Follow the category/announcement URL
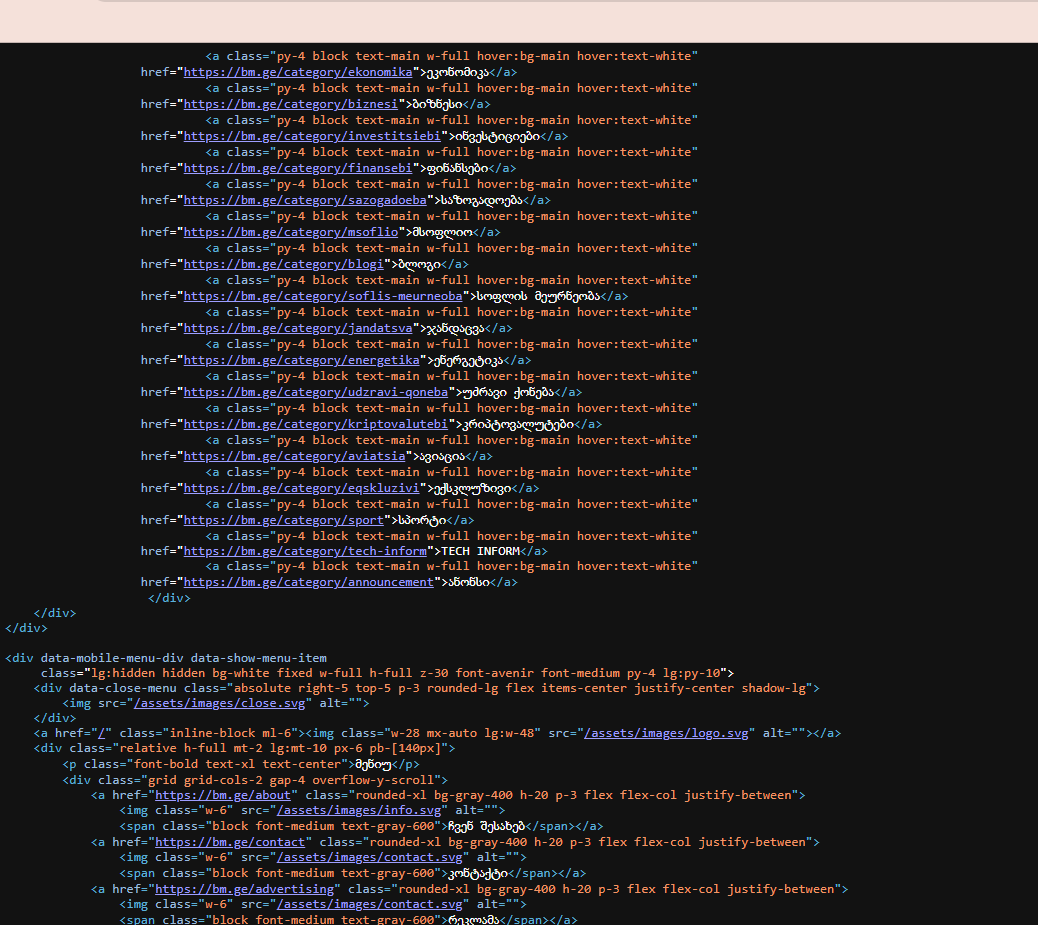This screenshot has height=925, width=1038. click(x=309, y=582)
